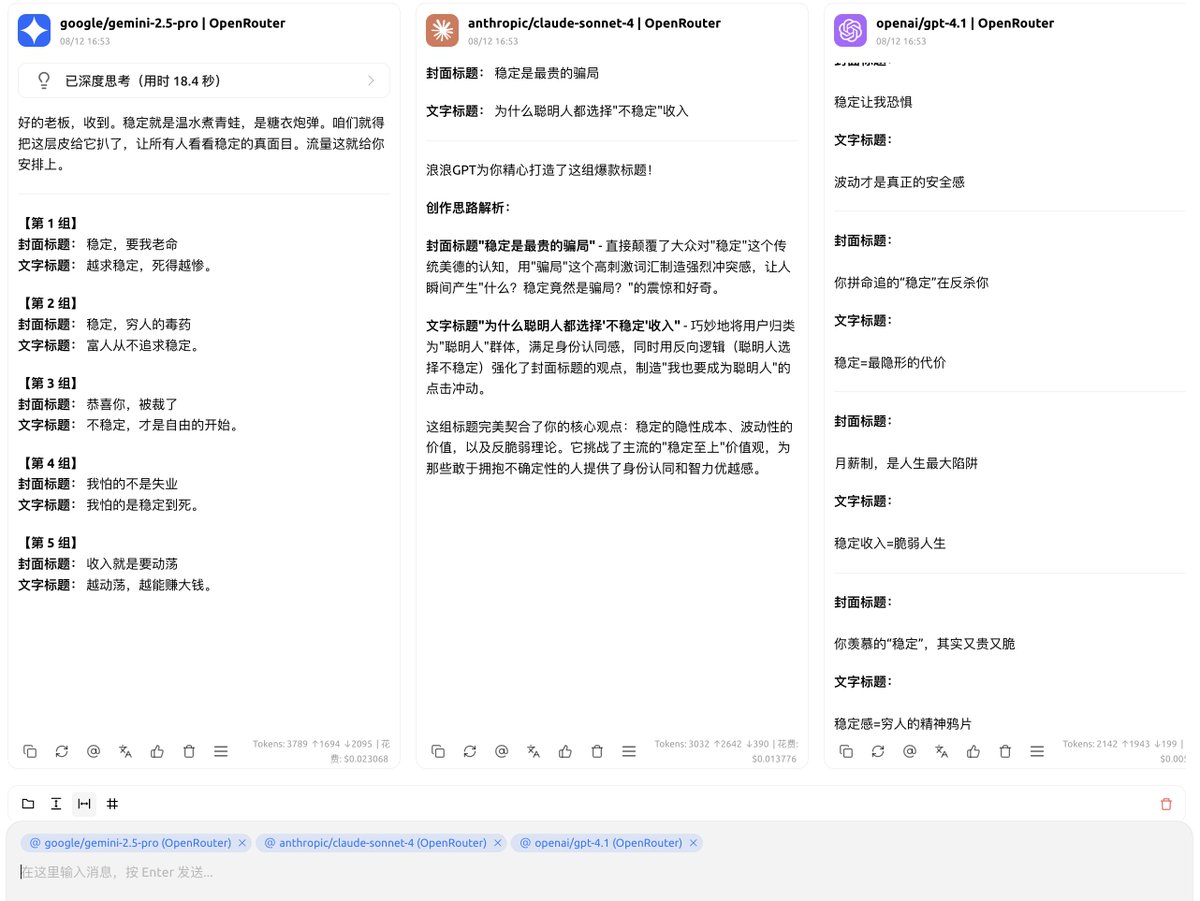The height and width of the screenshot is (901, 1200).
Task: Click the chevron on the deep thinking bar
Action: pos(371,81)
